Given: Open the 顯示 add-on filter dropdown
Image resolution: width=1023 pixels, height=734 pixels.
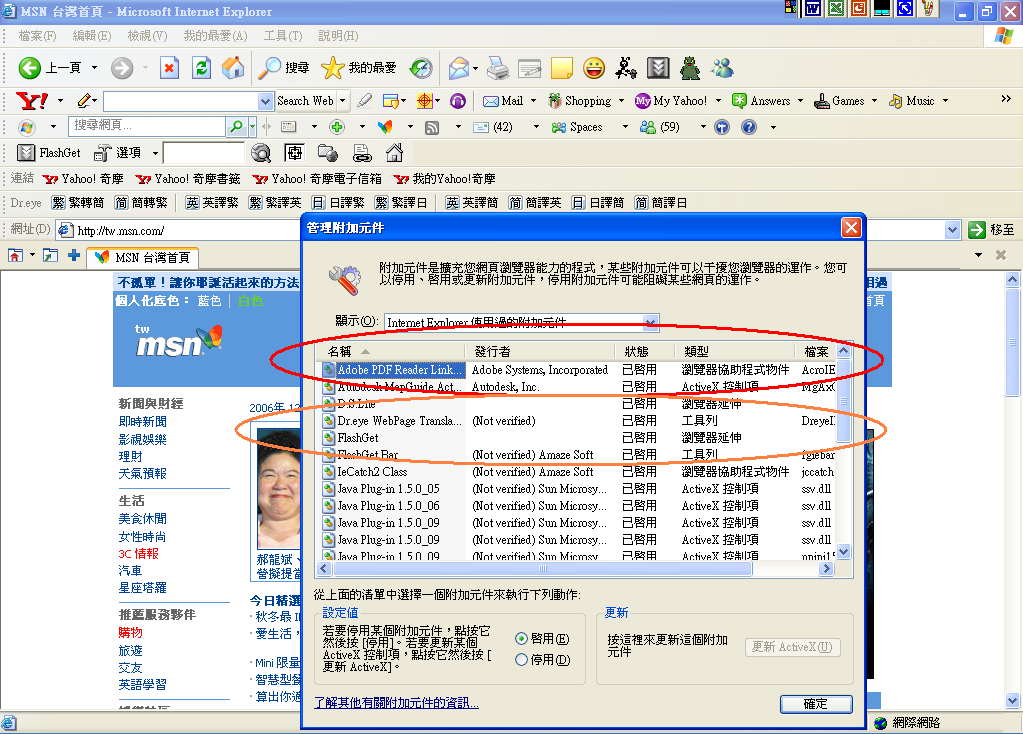Looking at the screenshot, I should 651,322.
